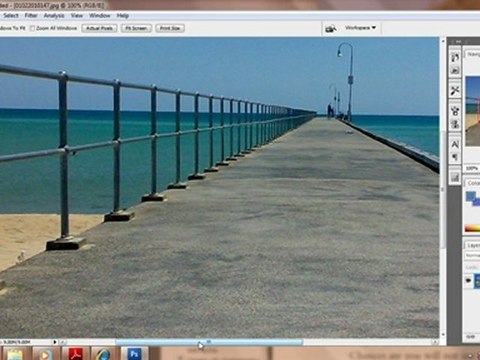The height and width of the screenshot is (360, 480).
Task: Click the document size readout in status bar
Action: [x=17, y=342]
